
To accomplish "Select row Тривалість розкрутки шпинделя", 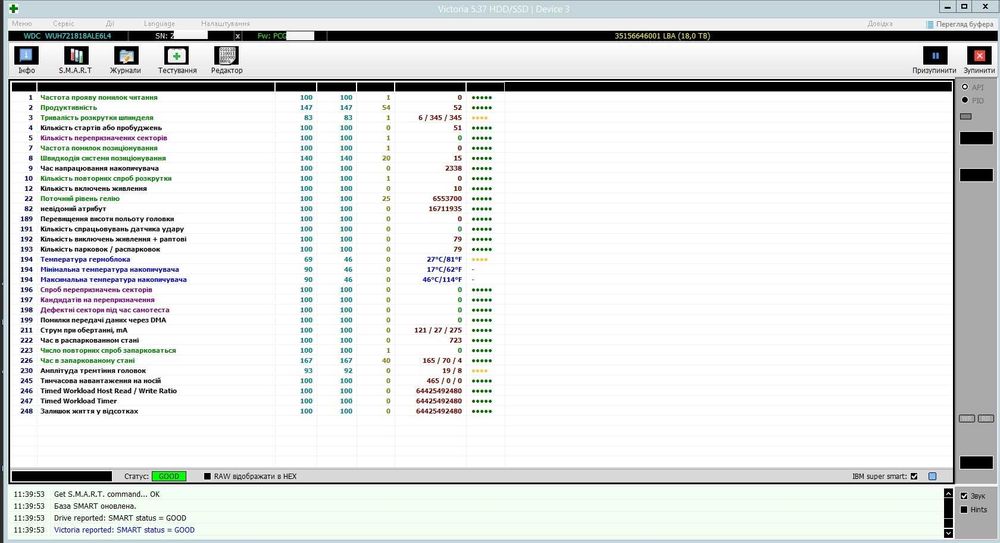I will point(482,118).
